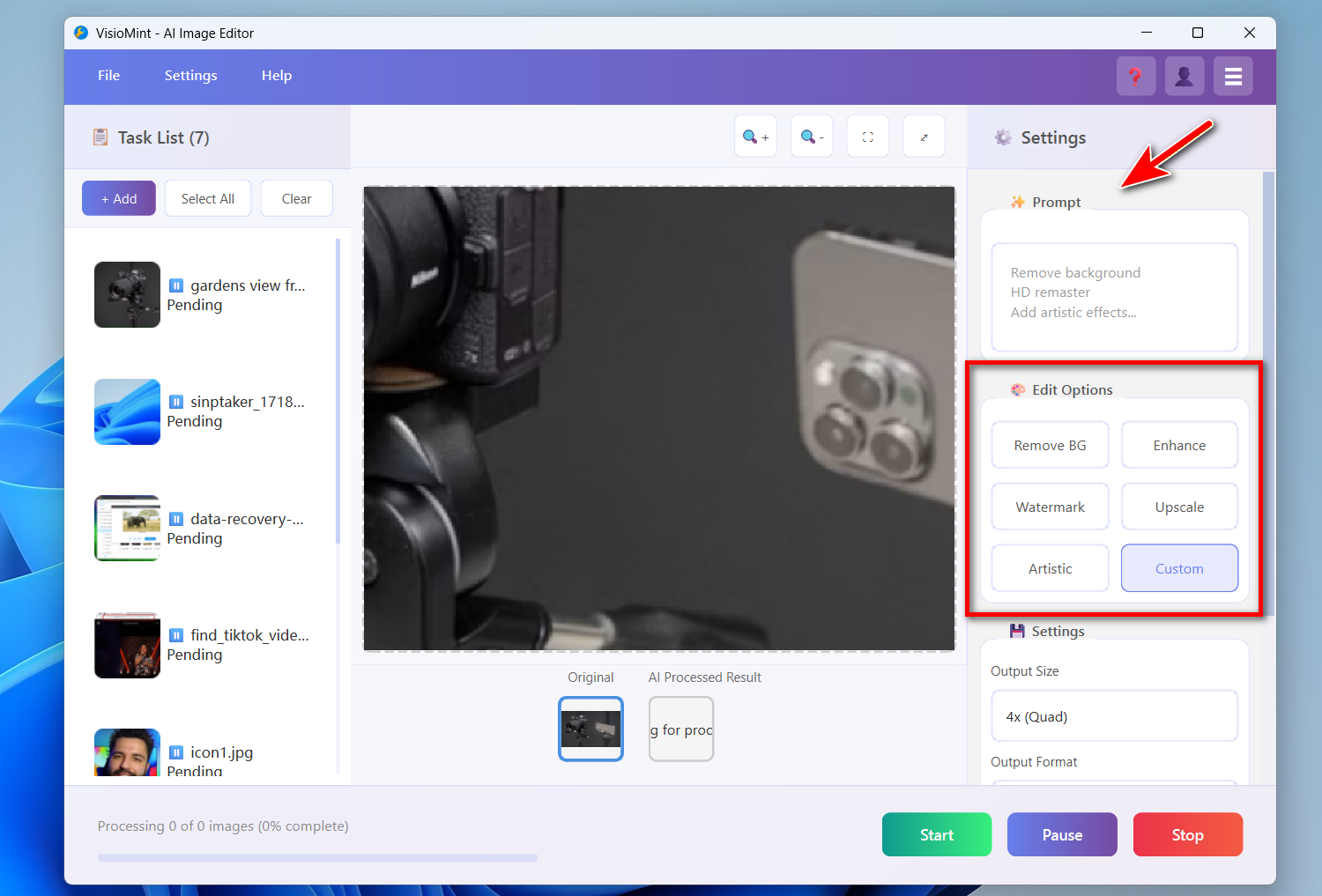Select the Custom edit option

(x=1179, y=568)
